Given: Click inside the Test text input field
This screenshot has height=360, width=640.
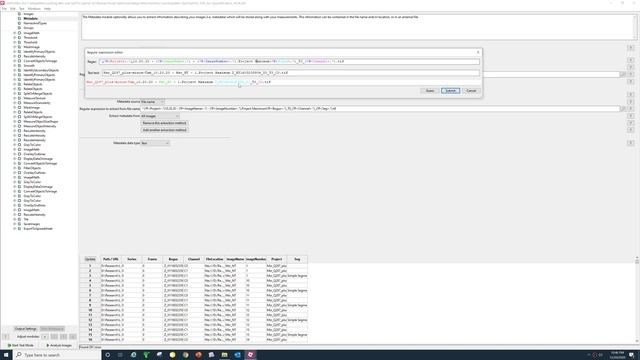Looking at the screenshot, I should coord(291,73).
